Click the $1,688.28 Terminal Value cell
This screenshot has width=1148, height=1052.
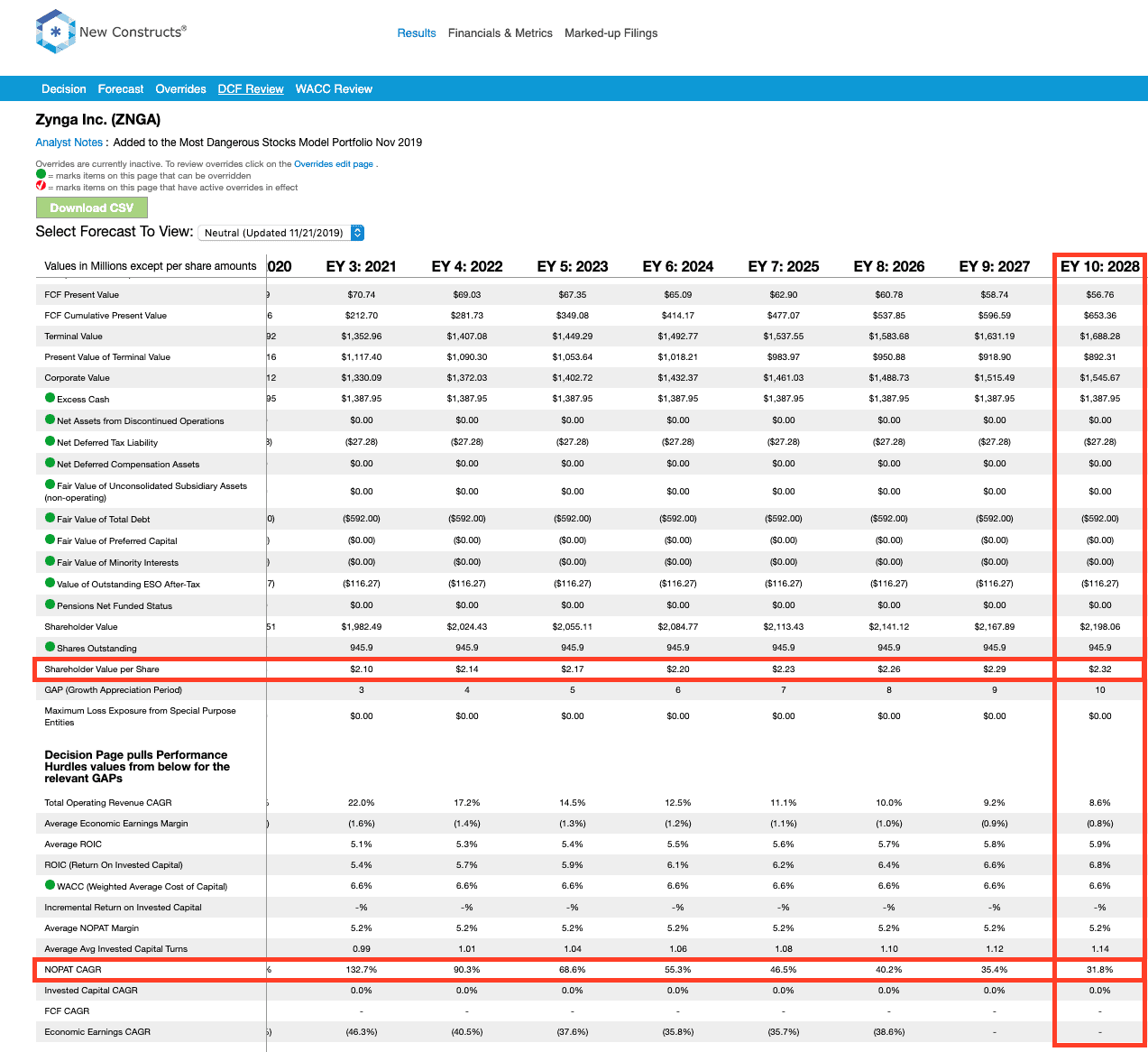point(1099,337)
